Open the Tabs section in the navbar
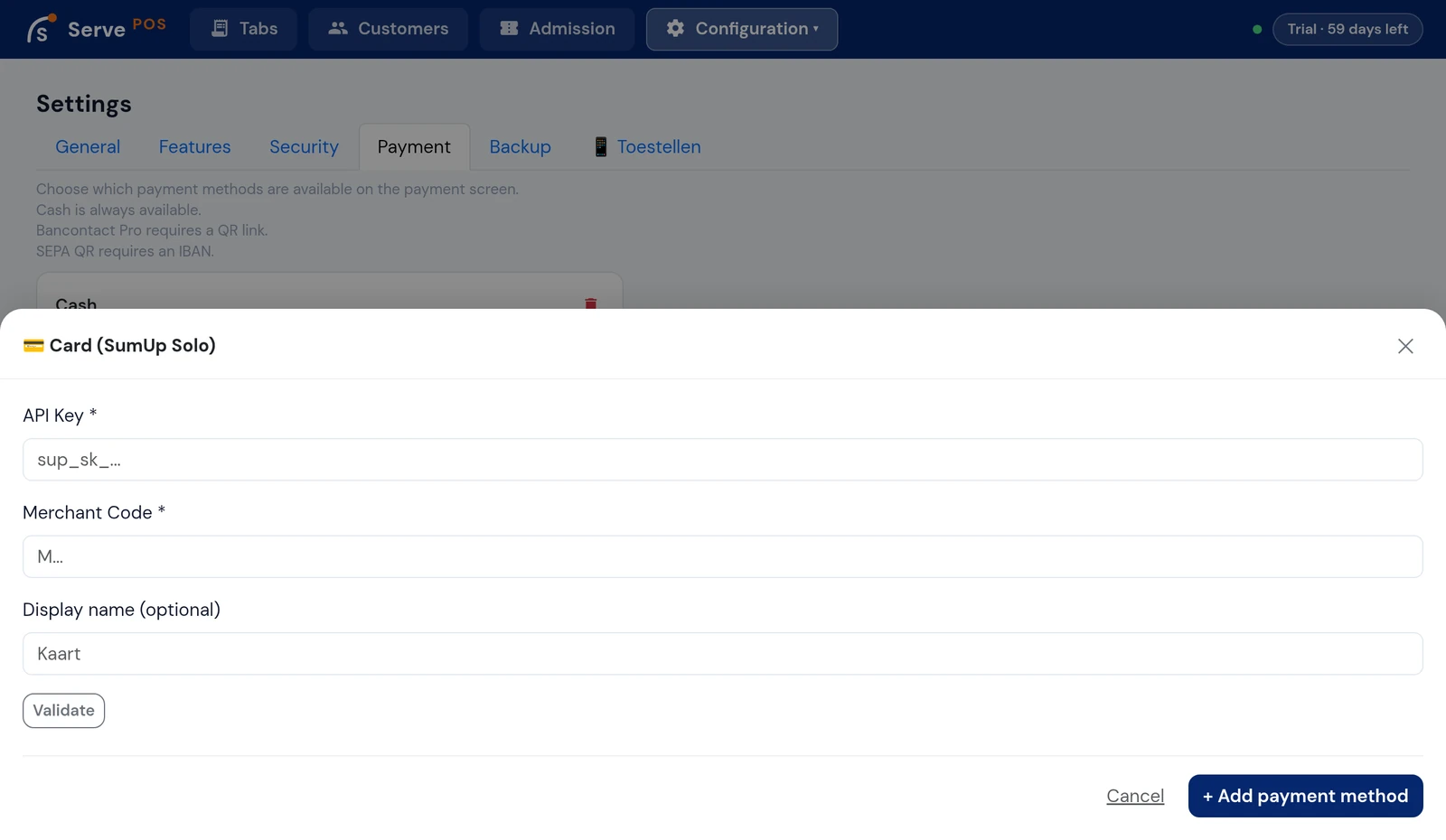This screenshot has width=1446, height=840. 243,29
